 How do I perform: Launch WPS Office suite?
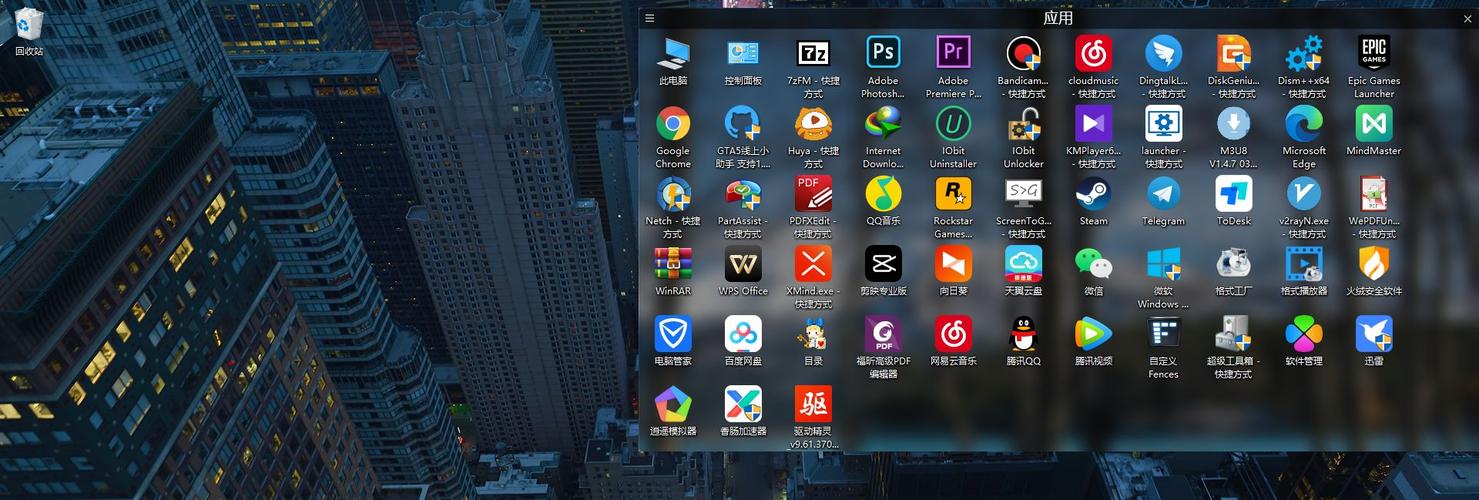tap(743, 264)
